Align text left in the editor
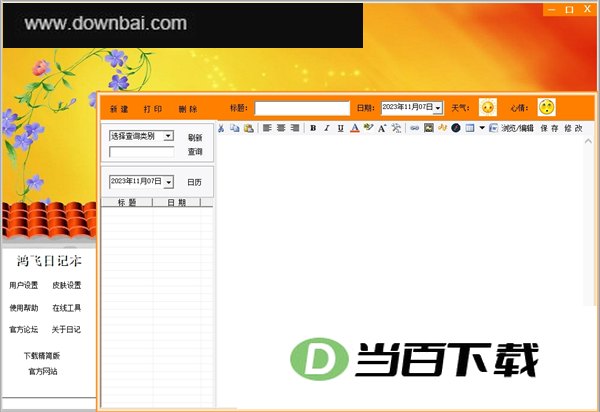This screenshot has width=600, height=412. pyautogui.click(x=267, y=128)
